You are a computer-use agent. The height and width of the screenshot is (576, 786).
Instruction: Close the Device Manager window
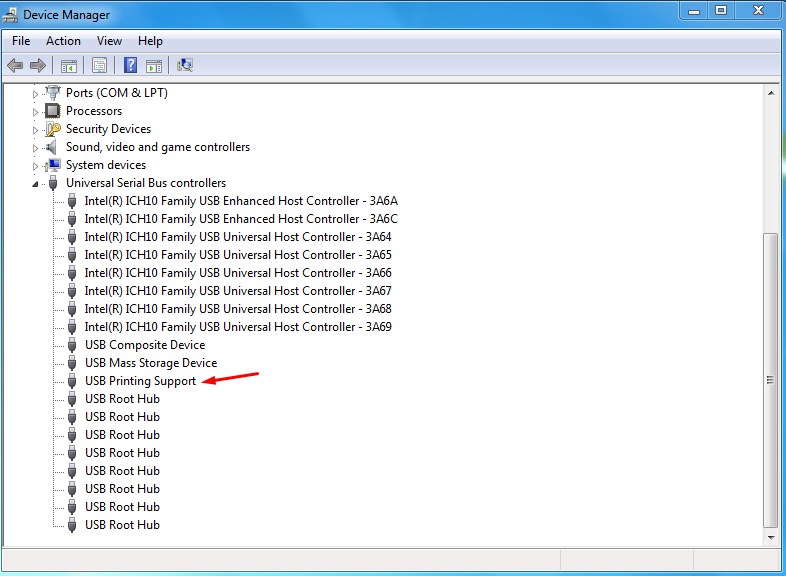tap(759, 11)
